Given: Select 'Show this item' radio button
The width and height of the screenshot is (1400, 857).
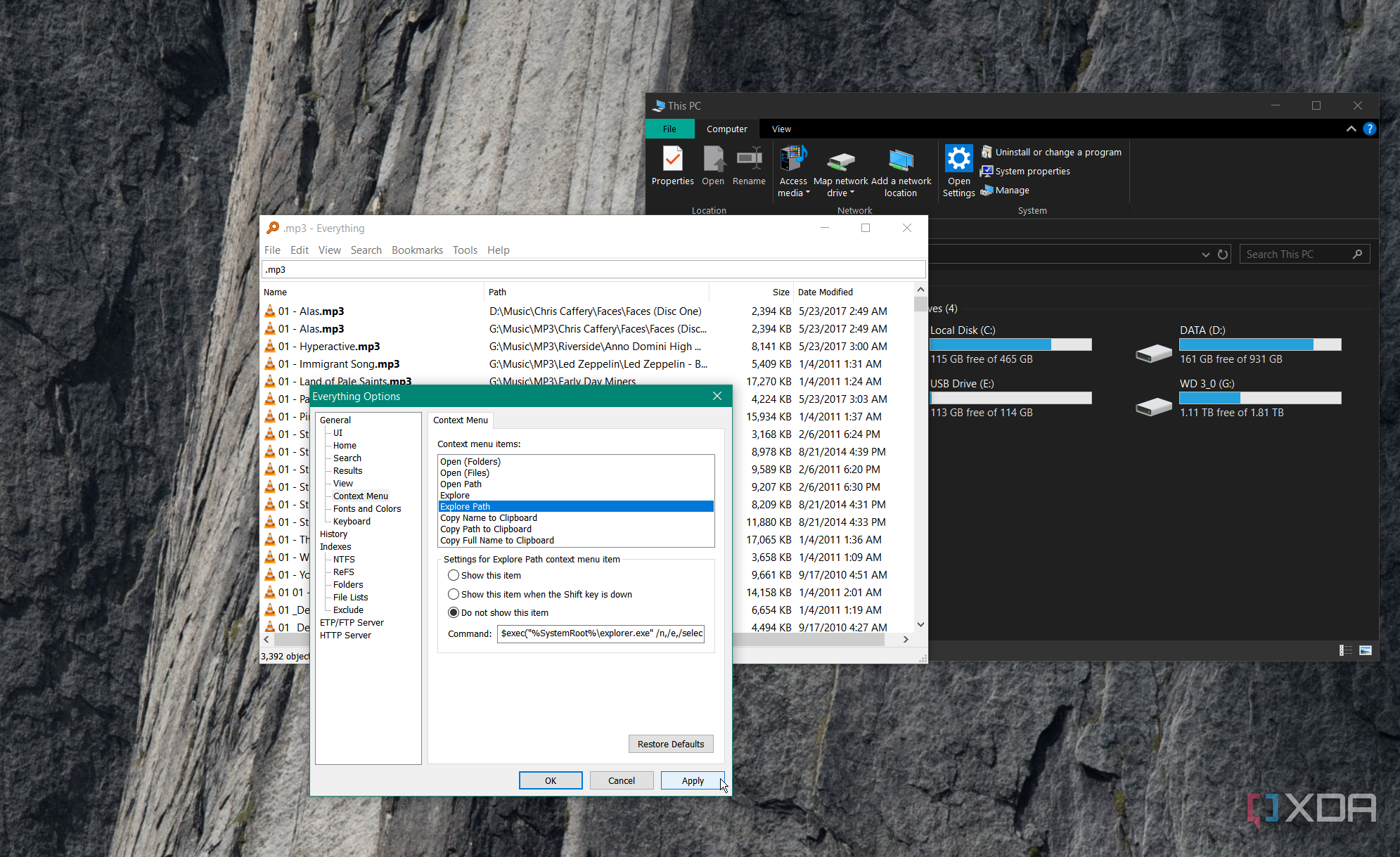Looking at the screenshot, I should [x=454, y=576].
